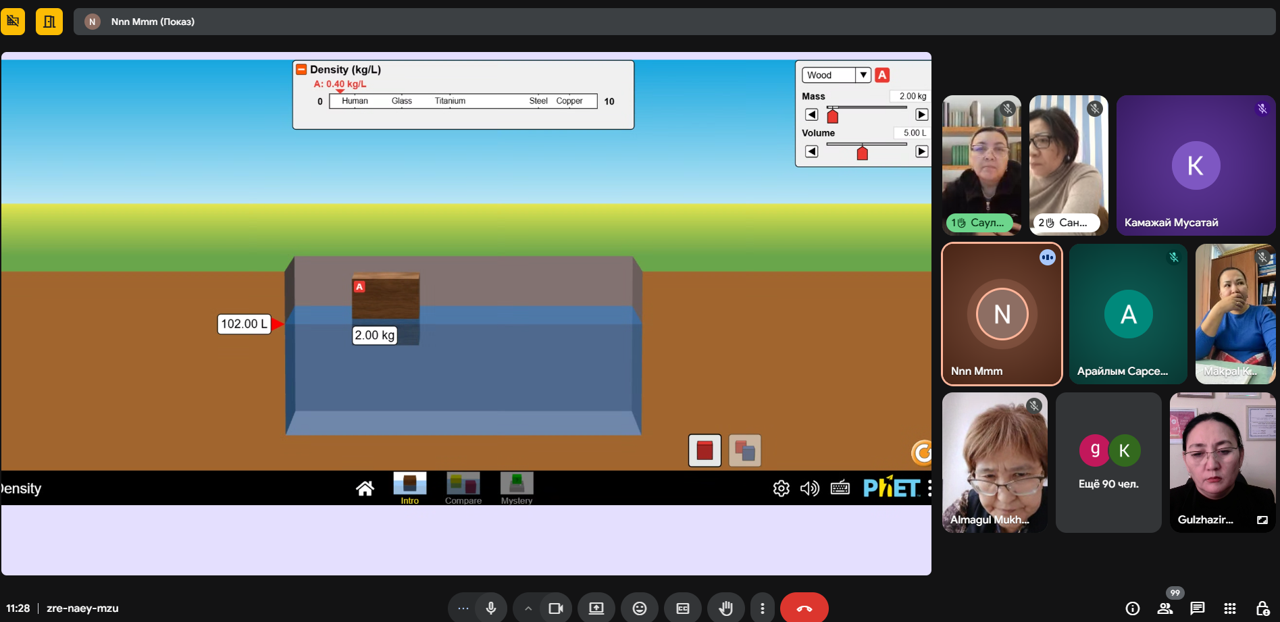Screen dimensions: 1280x622
Task: Turn on closed captions
Action: 683,608
